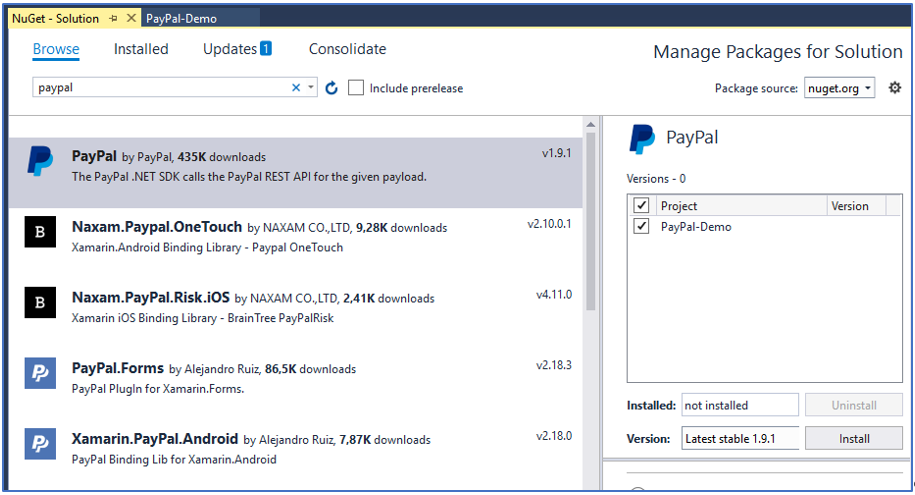Click the v2.18.0 version label
Image resolution: width=915 pixels, height=495 pixels.
click(x=554, y=435)
